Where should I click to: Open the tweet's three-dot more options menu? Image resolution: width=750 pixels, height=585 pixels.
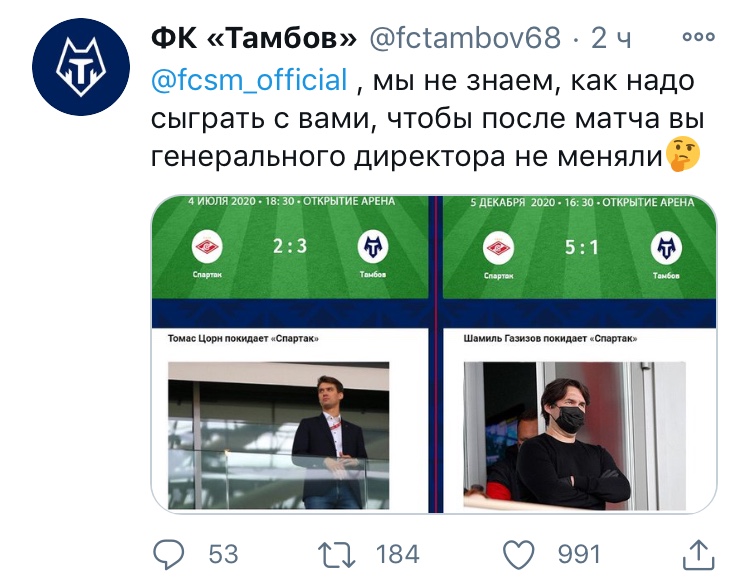click(697, 37)
